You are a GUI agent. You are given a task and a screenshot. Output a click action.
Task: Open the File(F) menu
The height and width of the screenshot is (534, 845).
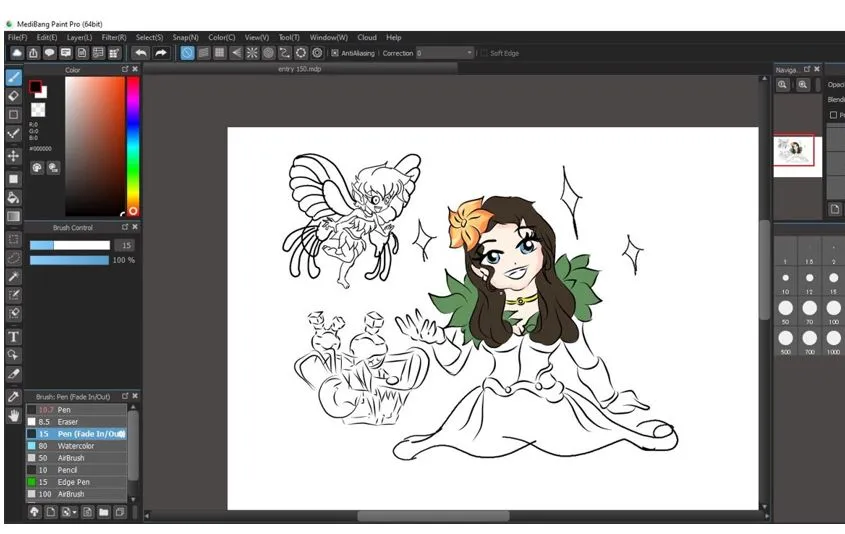(x=17, y=37)
